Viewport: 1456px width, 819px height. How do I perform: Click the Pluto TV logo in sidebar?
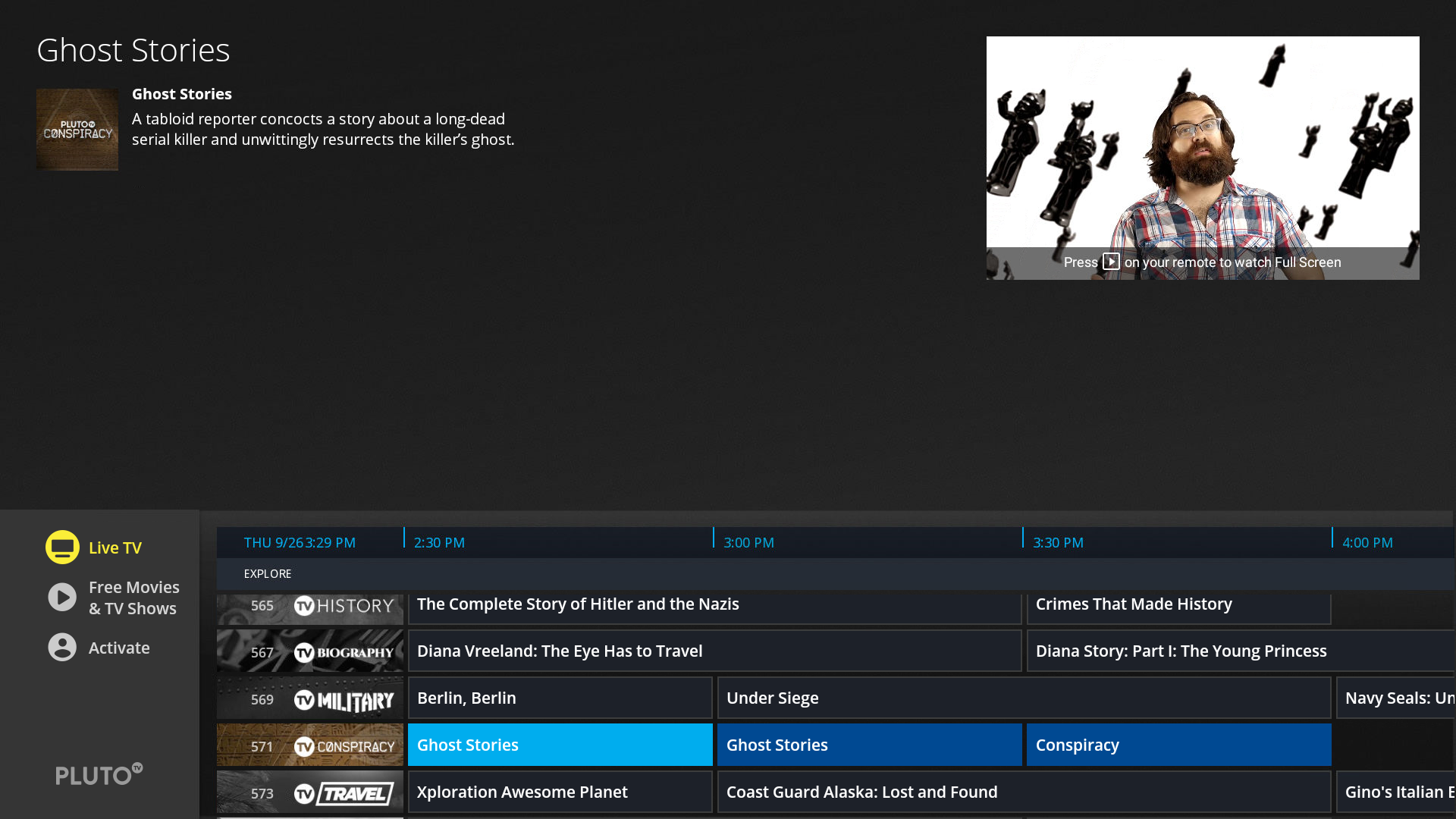pos(99,774)
